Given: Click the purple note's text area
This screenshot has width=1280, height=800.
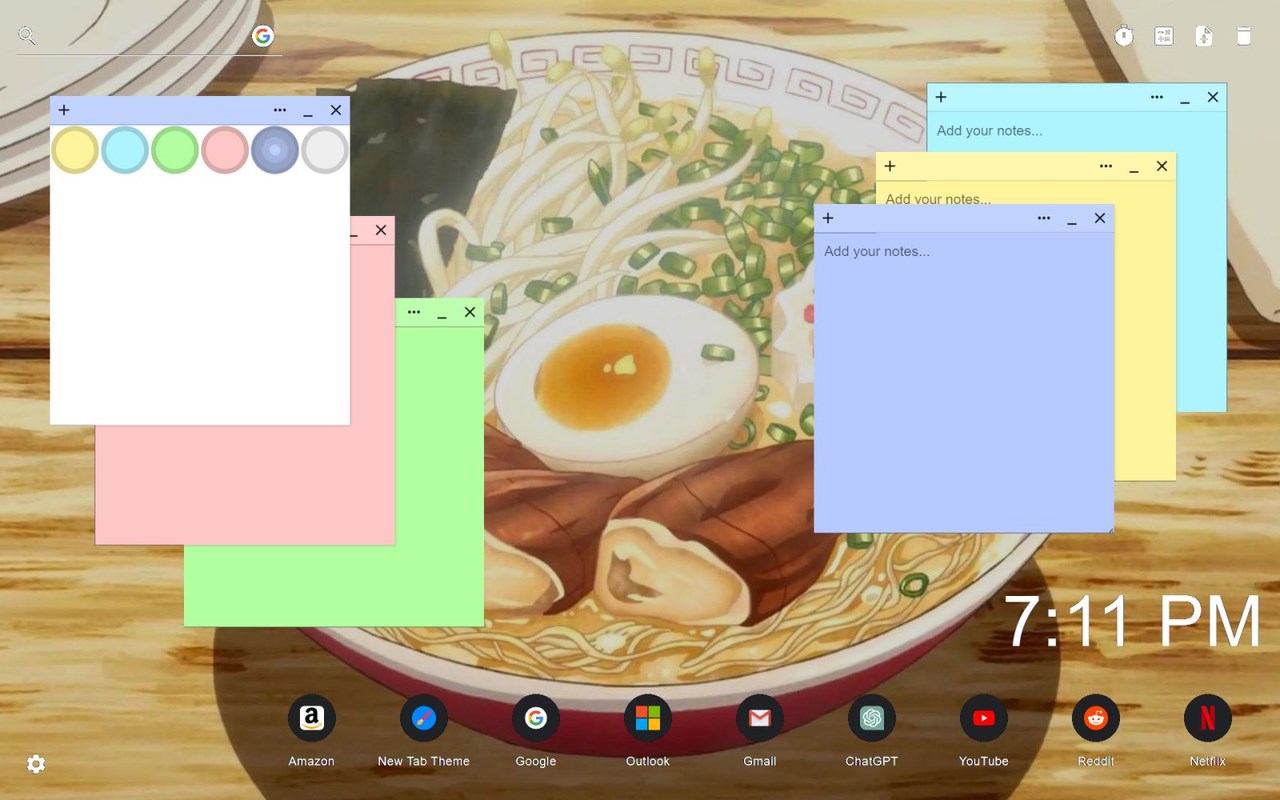Looking at the screenshot, I should [x=964, y=382].
